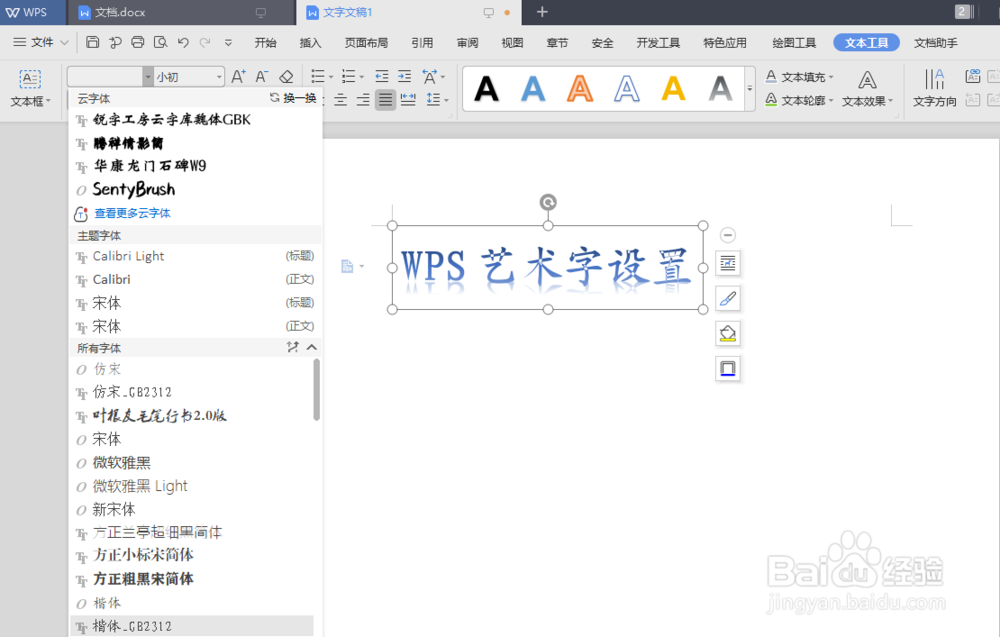
Task: Select blue hollow outline WordArt style
Action: (627, 89)
